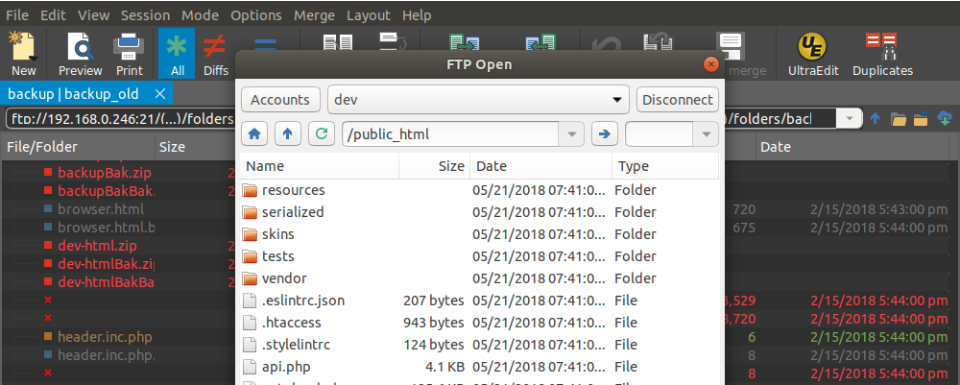Screen dimensions: 960x385
Task: Click the blue go arrow in FTP Open
Action: [x=604, y=134]
